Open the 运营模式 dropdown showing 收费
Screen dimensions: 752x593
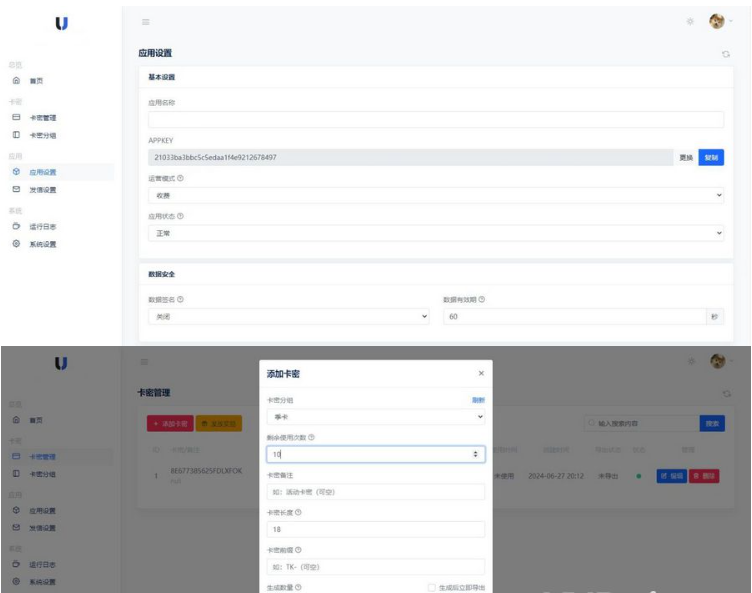pos(430,195)
